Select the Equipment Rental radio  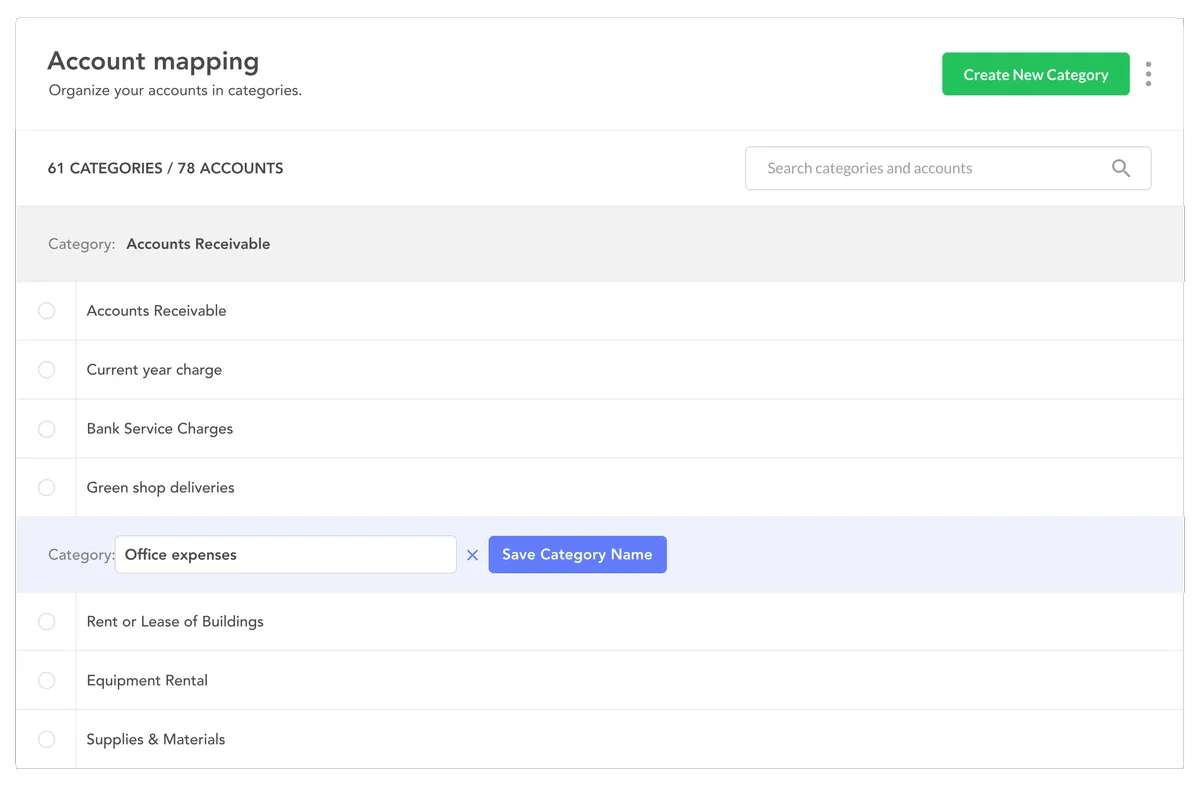tap(47, 681)
